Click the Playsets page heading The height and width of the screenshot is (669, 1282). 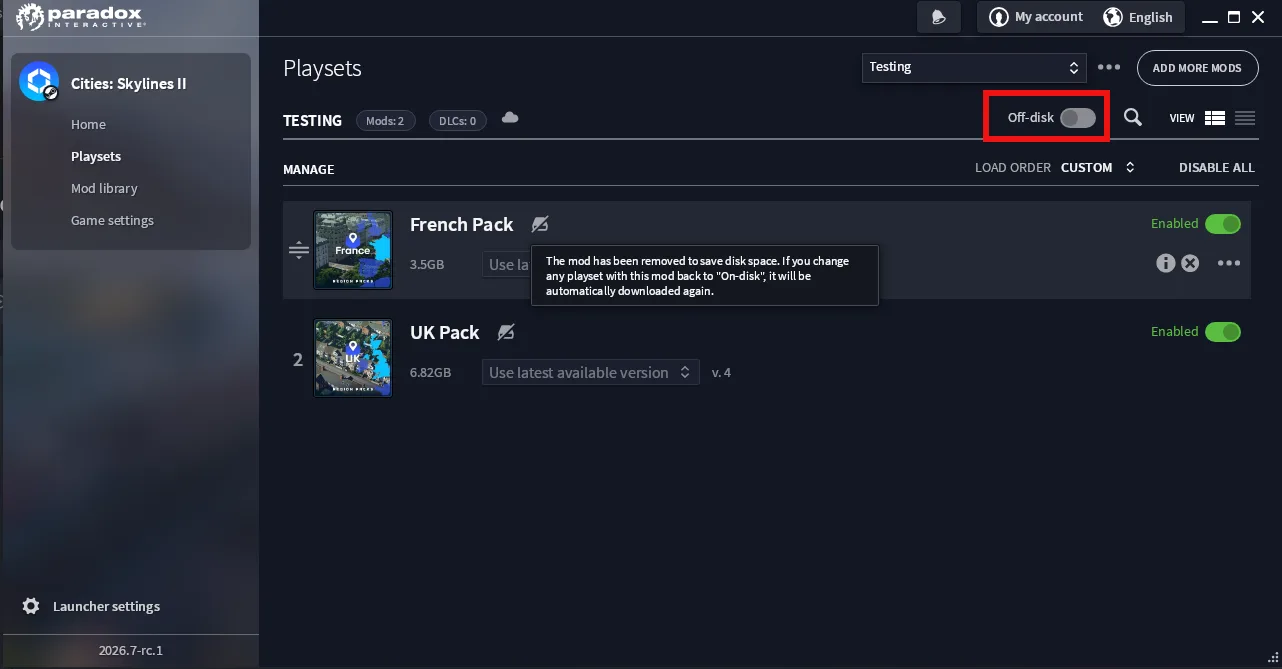(x=322, y=68)
